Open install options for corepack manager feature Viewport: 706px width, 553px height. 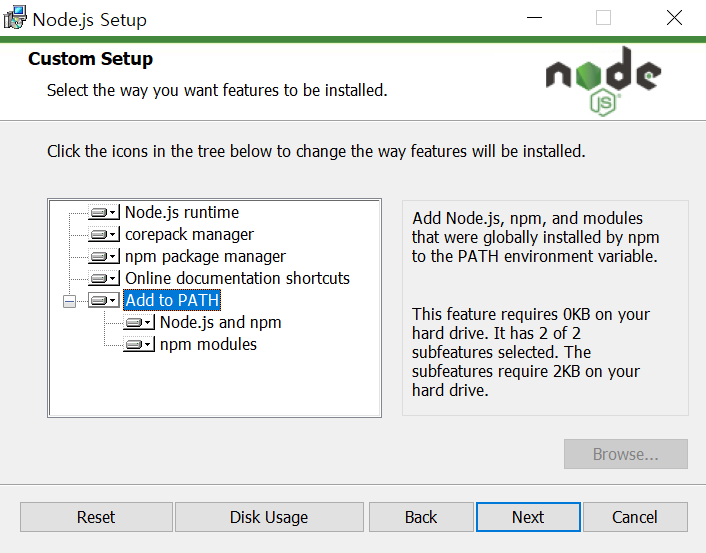click(104, 234)
